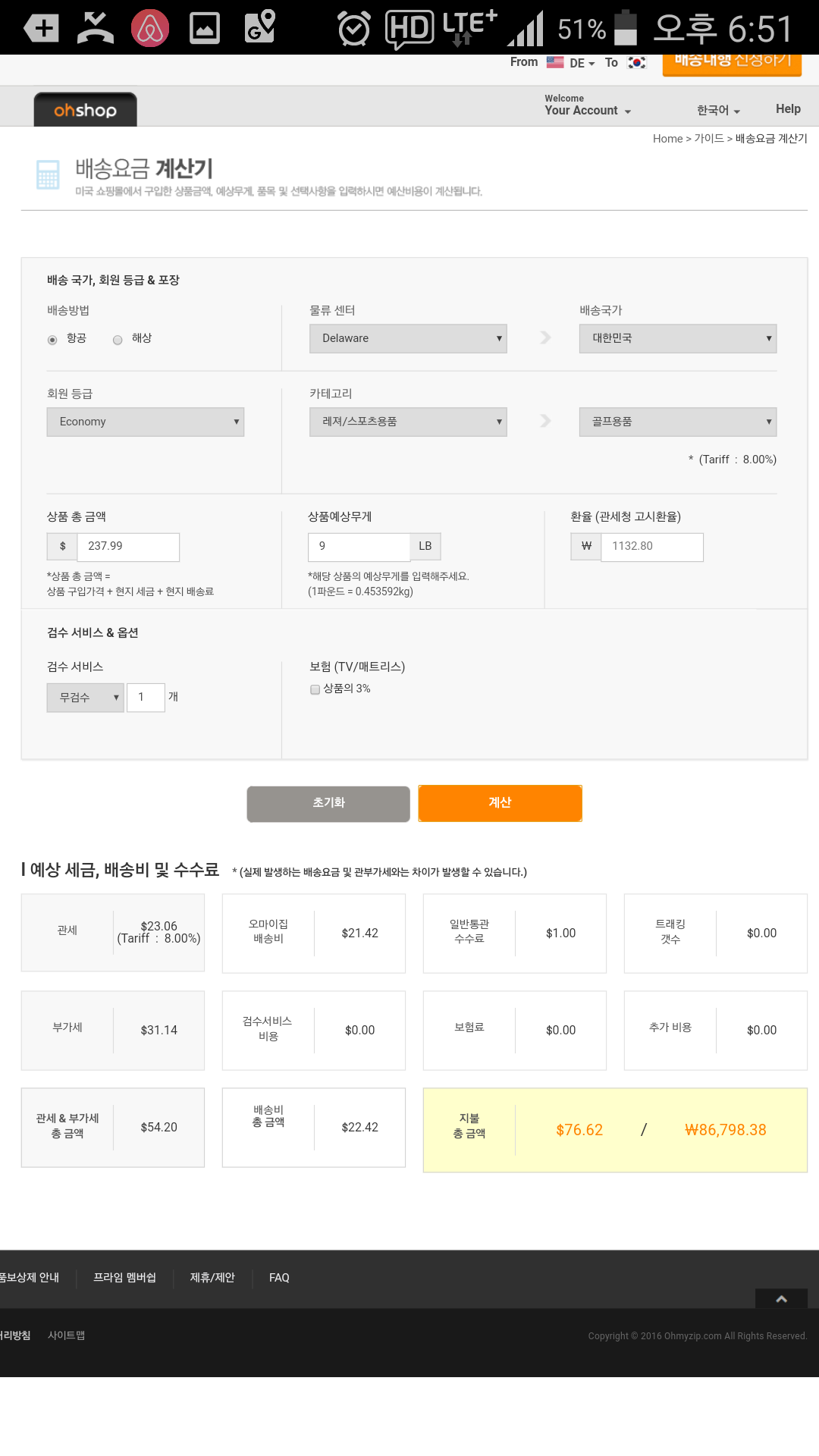The width and height of the screenshot is (819, 1456).
Task: Expand the Economy membership grade dropdown
Action: (146, 422)
